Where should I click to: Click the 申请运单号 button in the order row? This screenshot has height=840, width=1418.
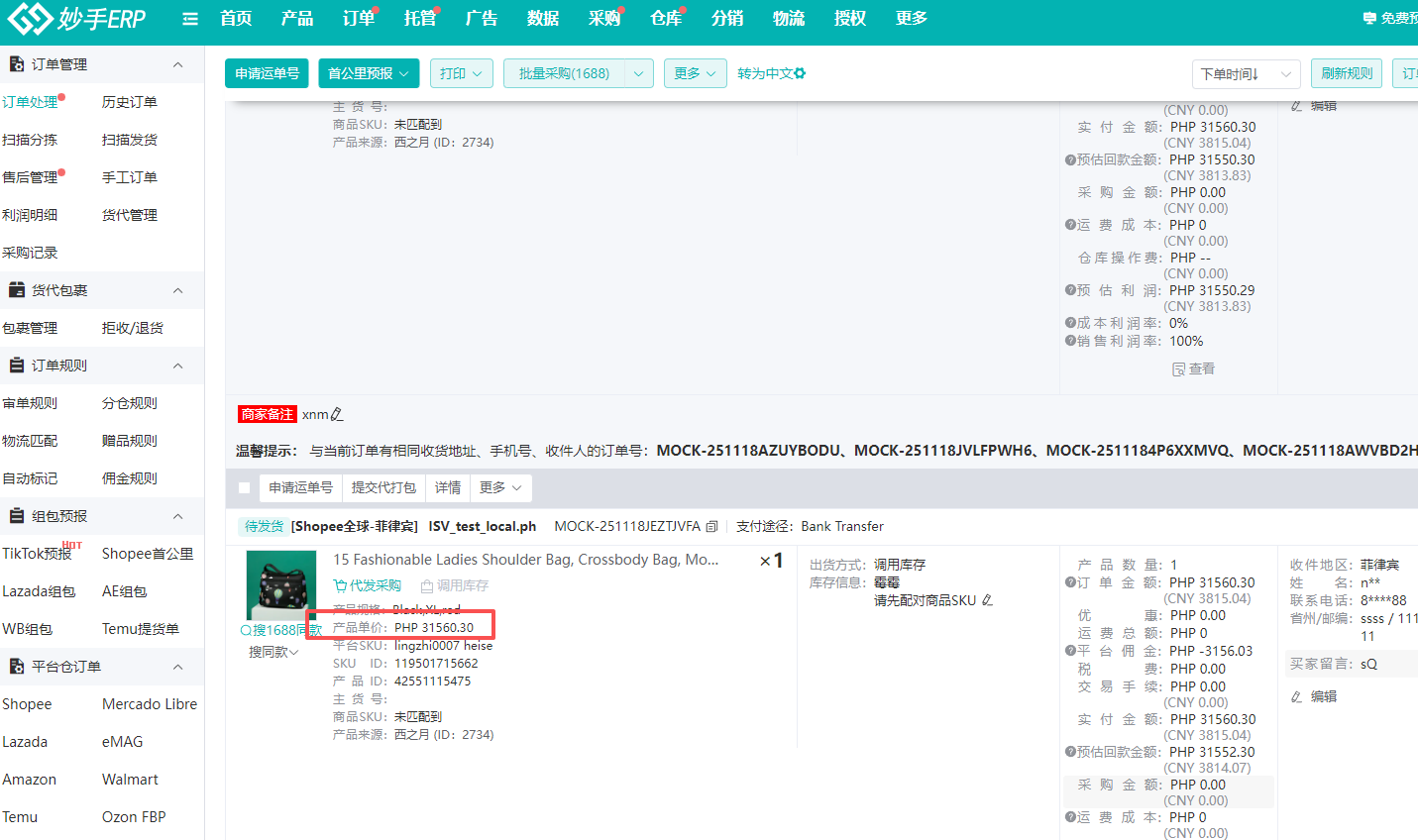click(x=300, y=487)
